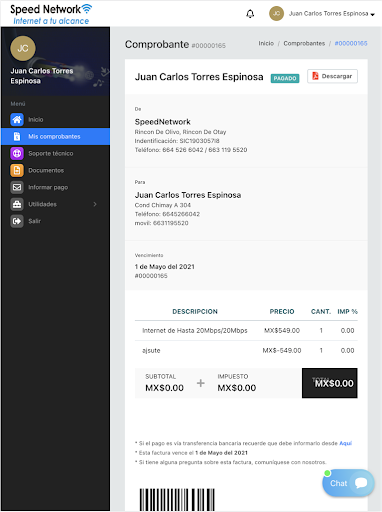Click the large JC profile avatar in sidebar

(23, 48)
